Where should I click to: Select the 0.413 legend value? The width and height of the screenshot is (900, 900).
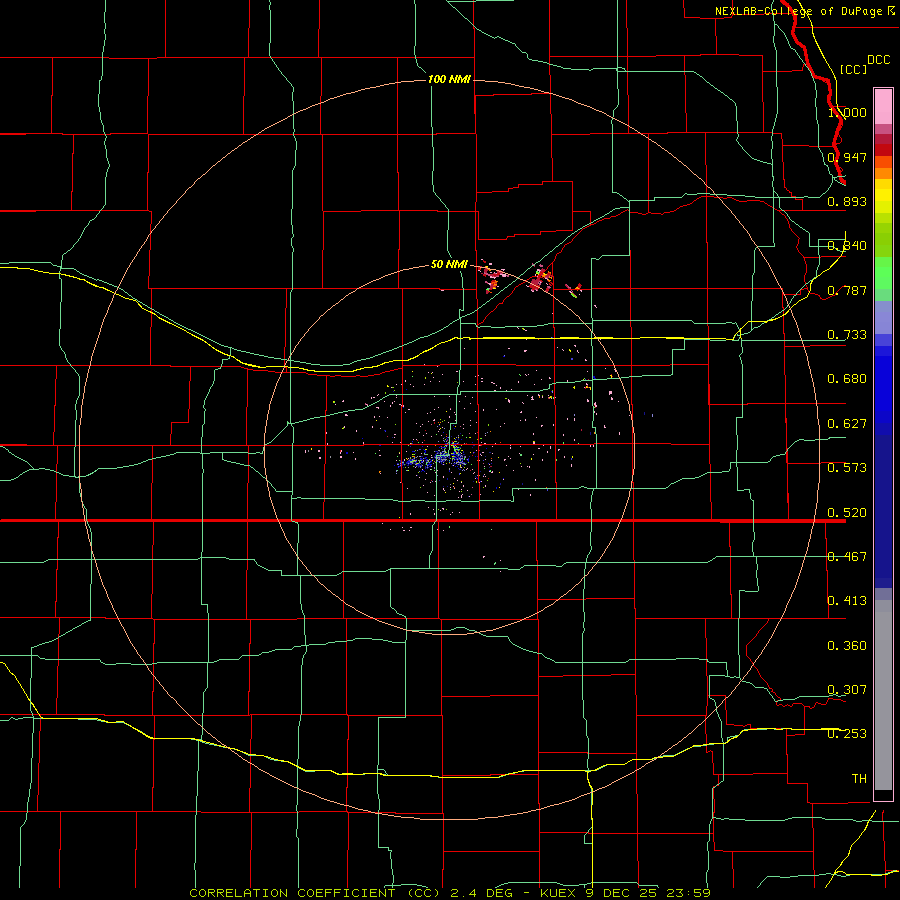pos(847,601)
